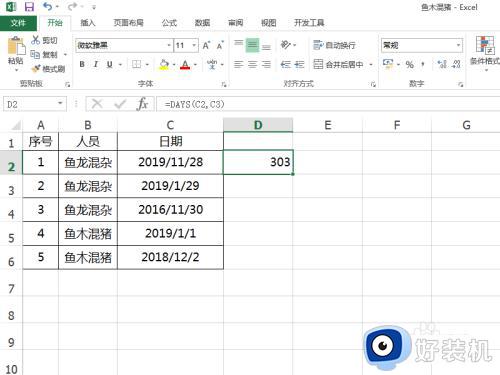Cancel the formula entry with X
This screenshot has width=500, height=375.
tap(97, 104)
